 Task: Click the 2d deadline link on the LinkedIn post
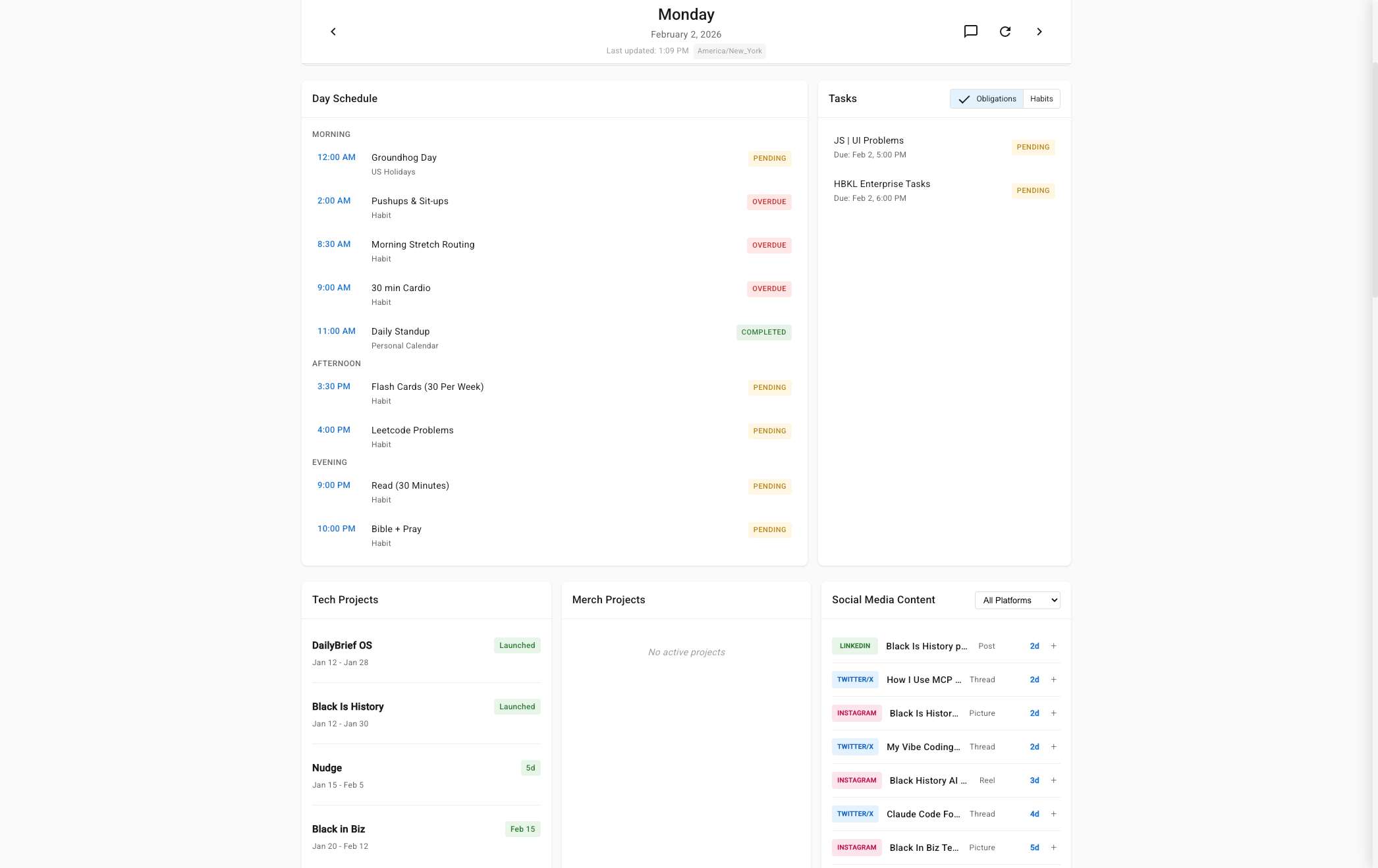(x=1034, y=646)
